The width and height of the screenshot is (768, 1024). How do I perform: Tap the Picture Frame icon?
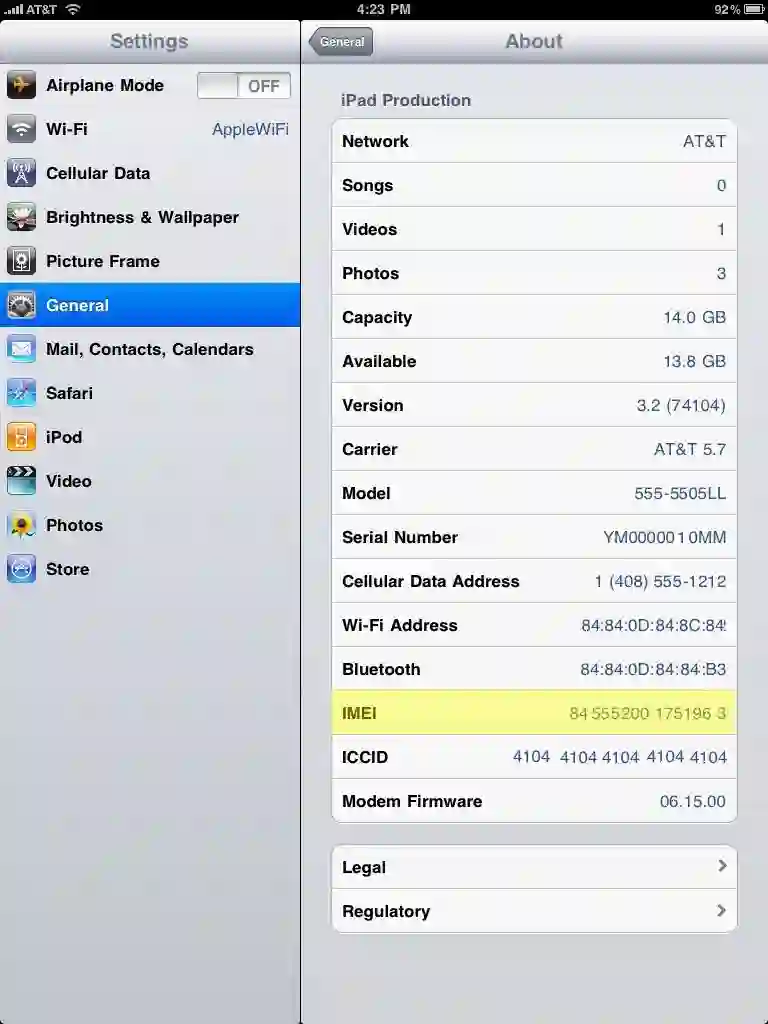(x=21, y=261)
